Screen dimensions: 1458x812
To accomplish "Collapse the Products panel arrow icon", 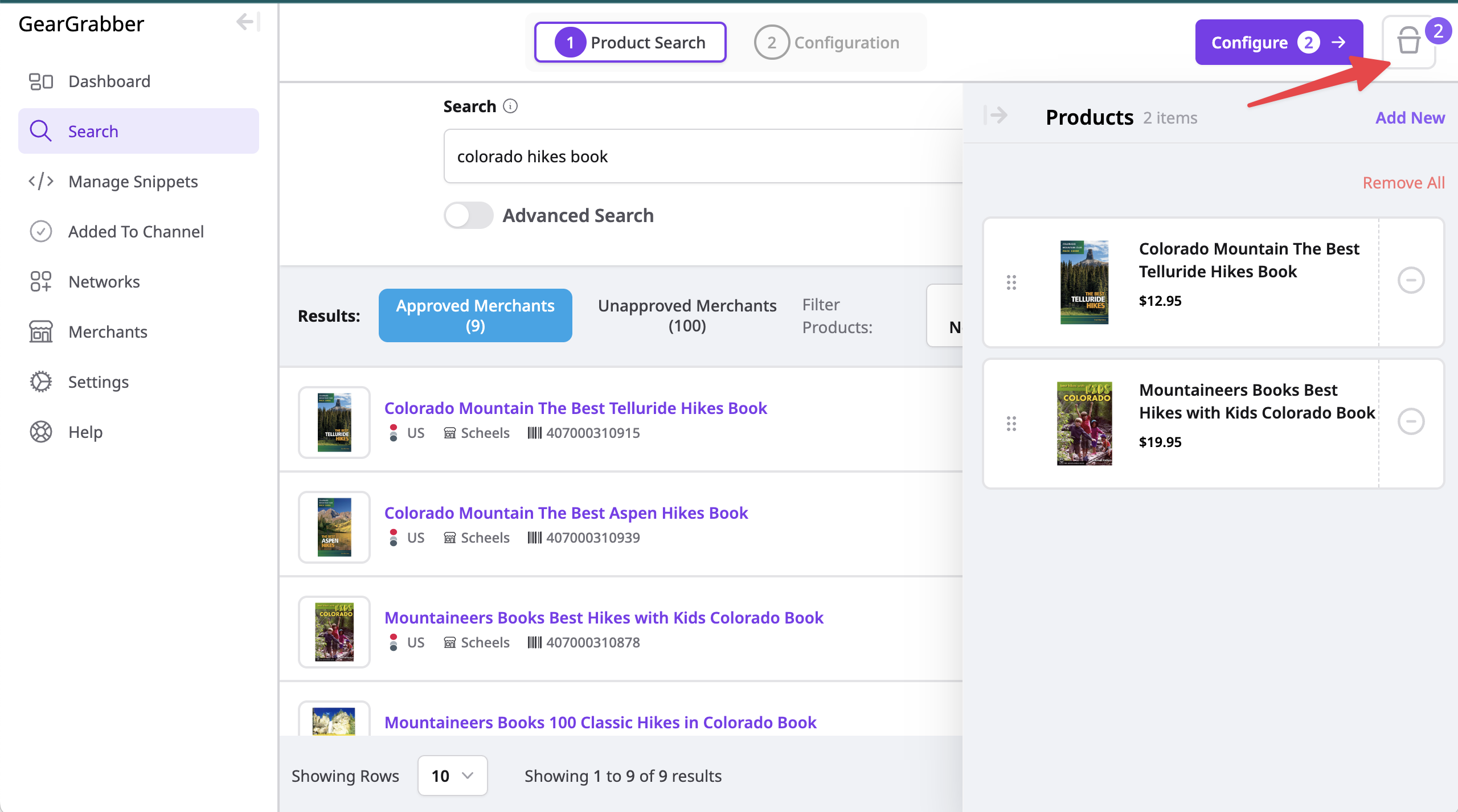I will (996, 116).
